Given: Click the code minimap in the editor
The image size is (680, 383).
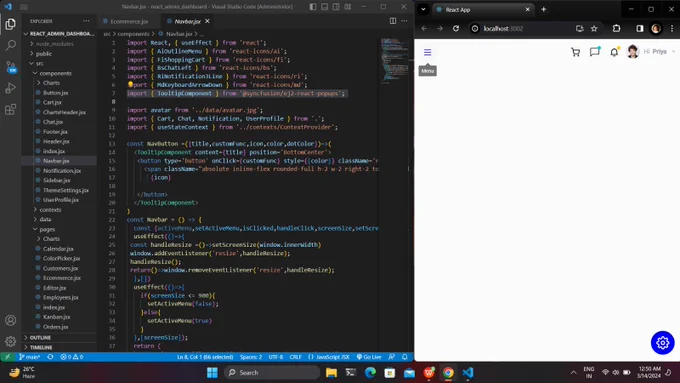Looking at the screenshot, I should pos(394,61).
